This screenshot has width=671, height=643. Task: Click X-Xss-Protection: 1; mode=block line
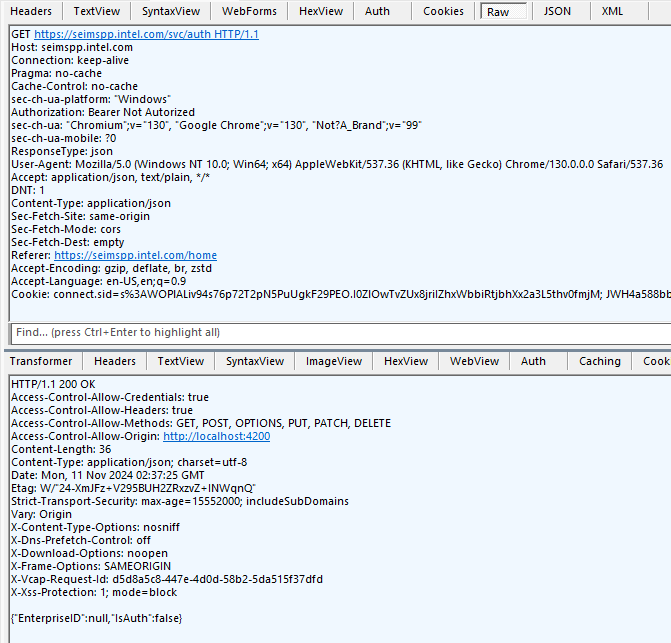click(x=94, y=593)
